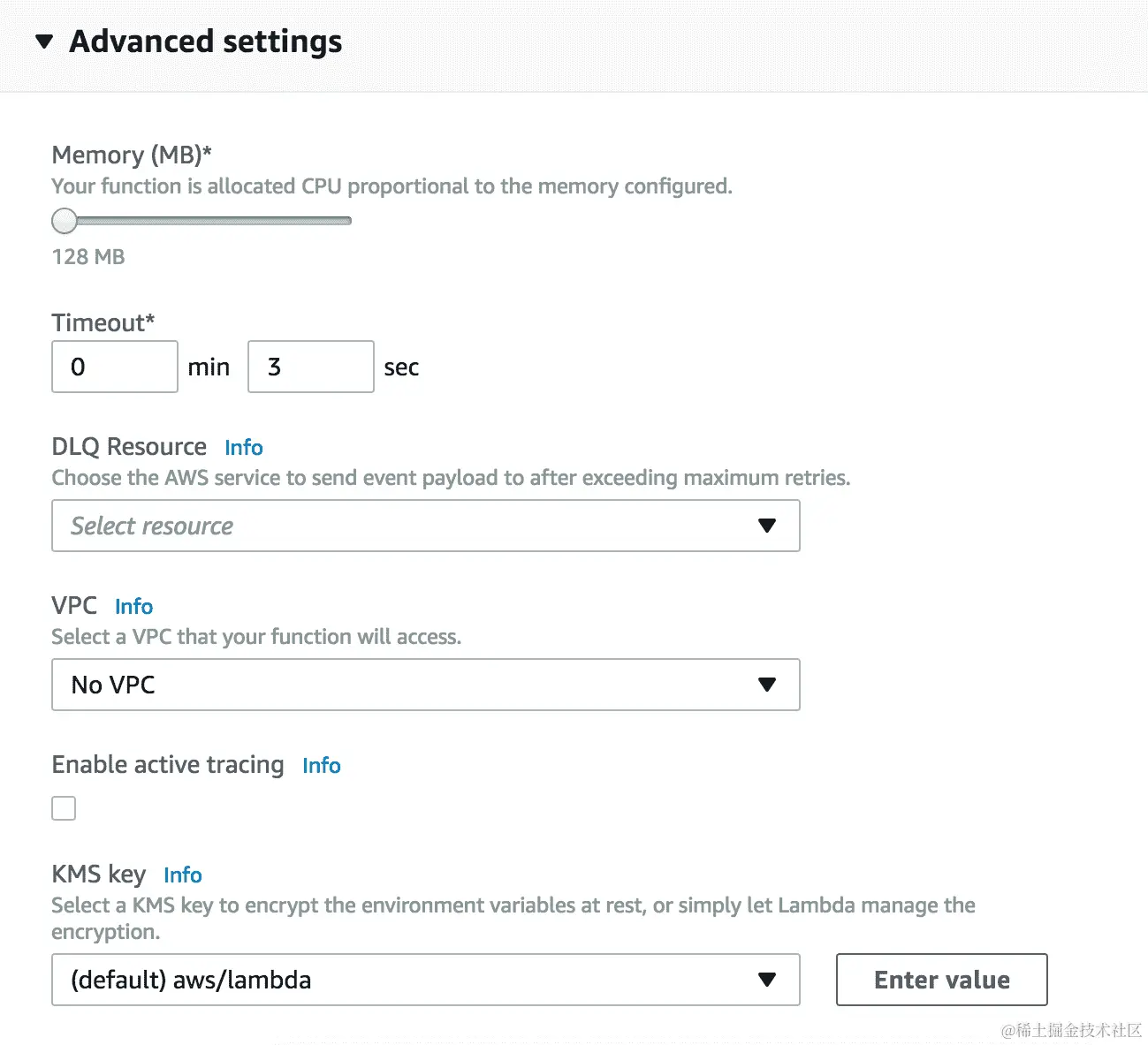The image size is (1148, 1045).
Task: Click the Enable active tracing label
Action: [168, 765]
